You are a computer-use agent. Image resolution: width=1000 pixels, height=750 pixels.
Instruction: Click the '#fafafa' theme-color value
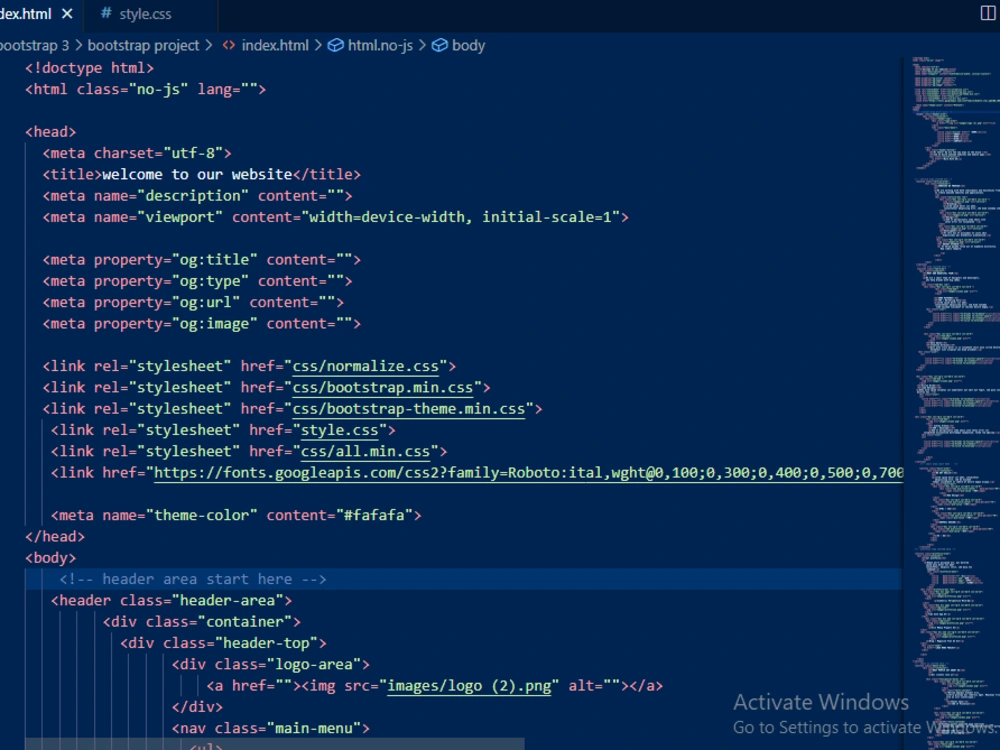pos(374,515)
